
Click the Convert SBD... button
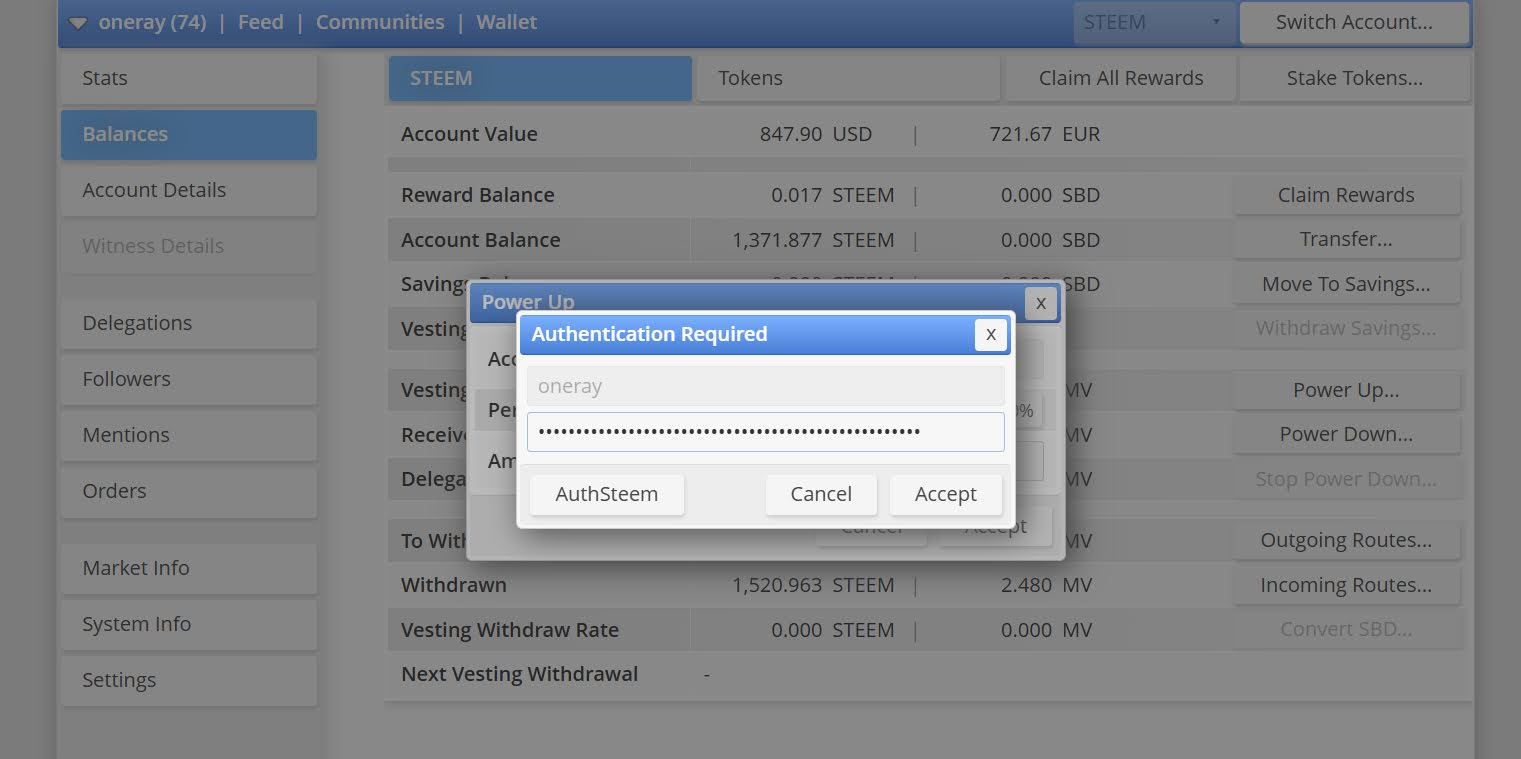(x=1346, y=630)
